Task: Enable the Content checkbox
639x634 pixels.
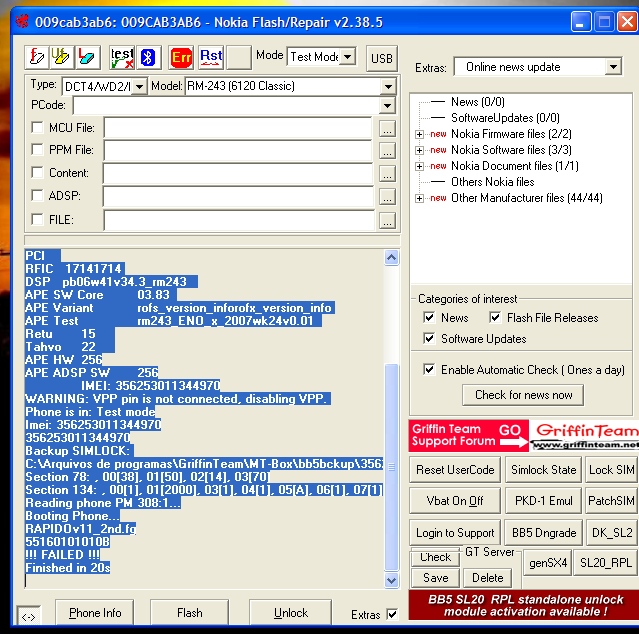Action: (x=37, y=172)
